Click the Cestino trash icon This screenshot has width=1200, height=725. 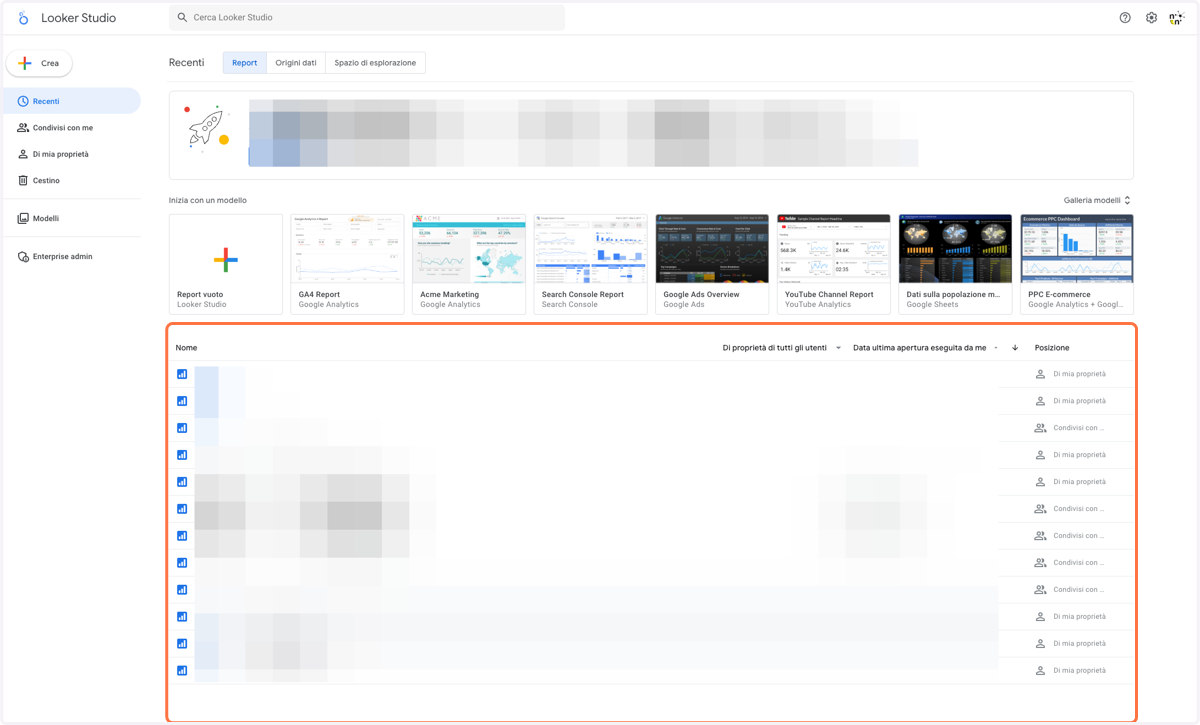point(23,181)
